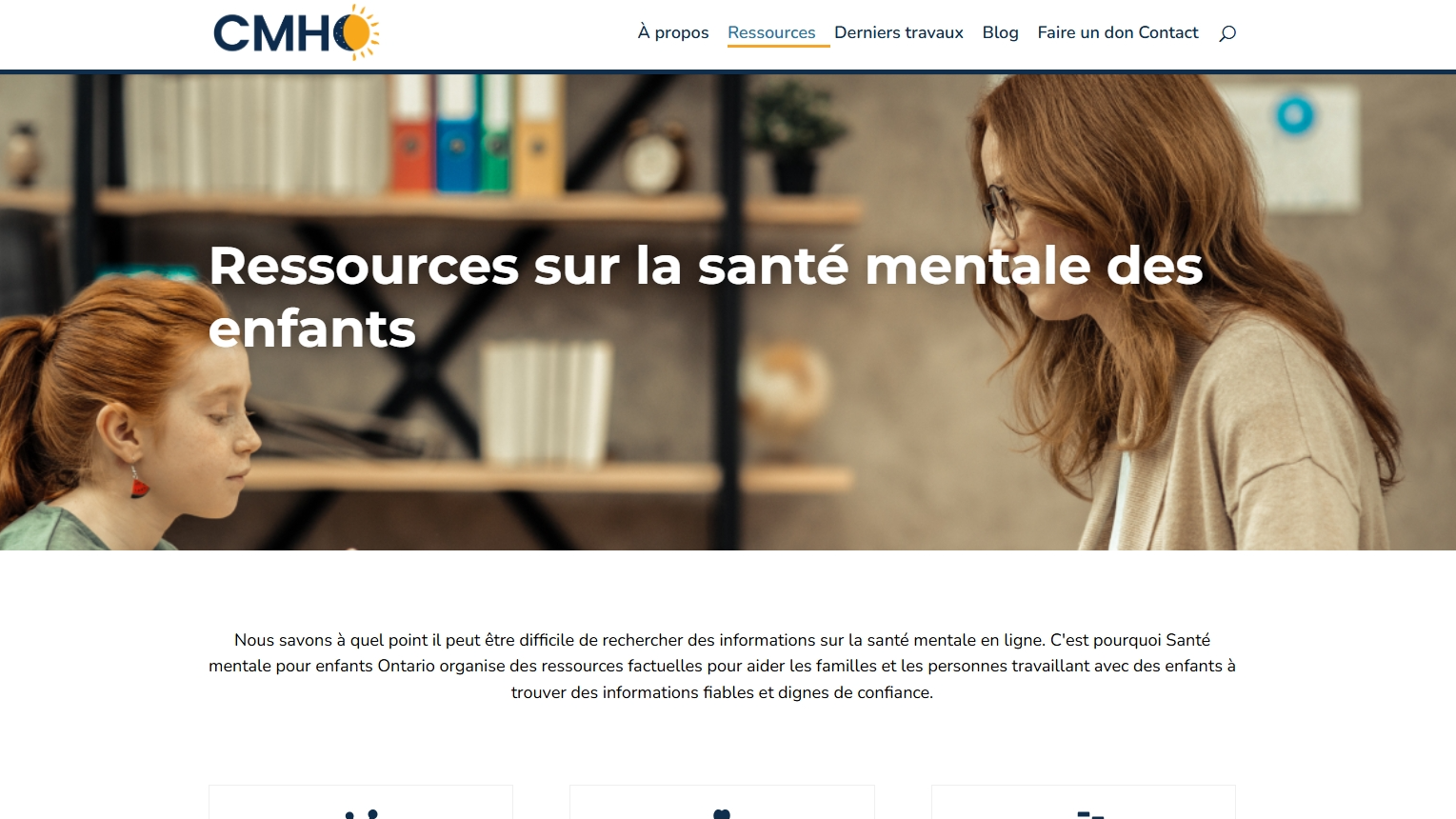Click the hero heading about Ressources
1456x819 pixels.
[706, 296]
